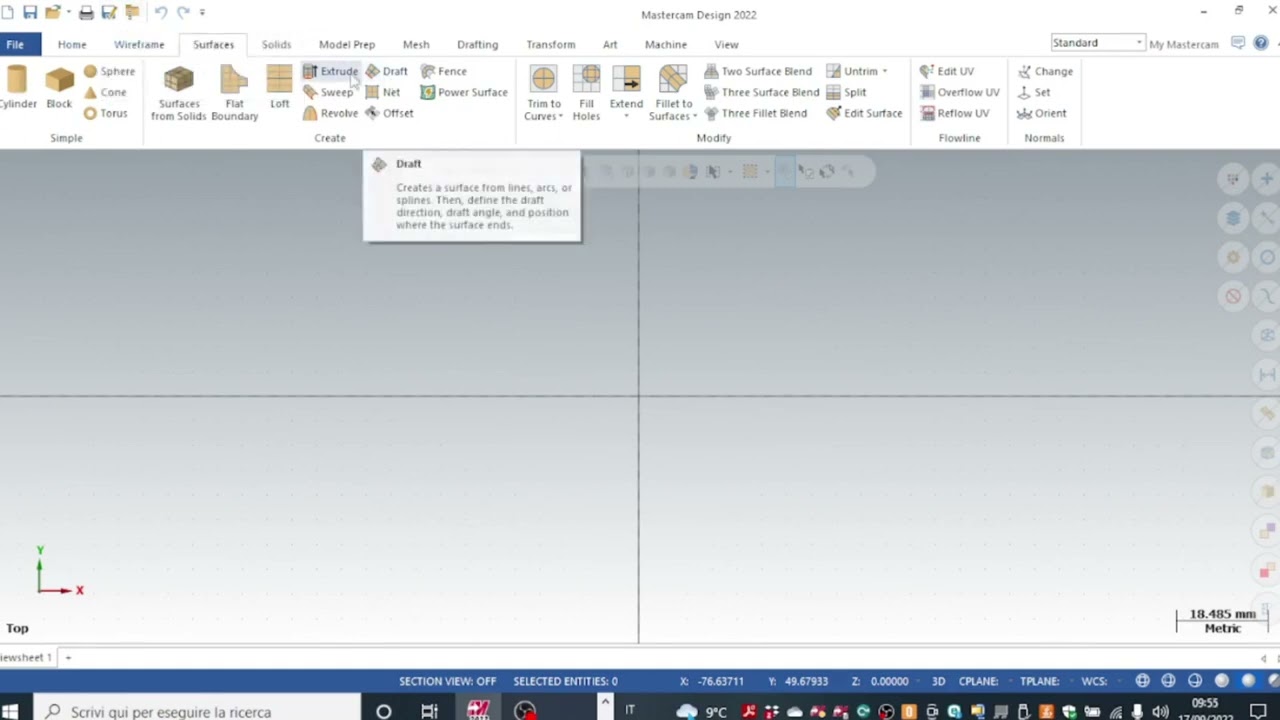The width and height of the screenshot is (1280, 720).
Task: Split a surface with Split tool
Action: 846,92
